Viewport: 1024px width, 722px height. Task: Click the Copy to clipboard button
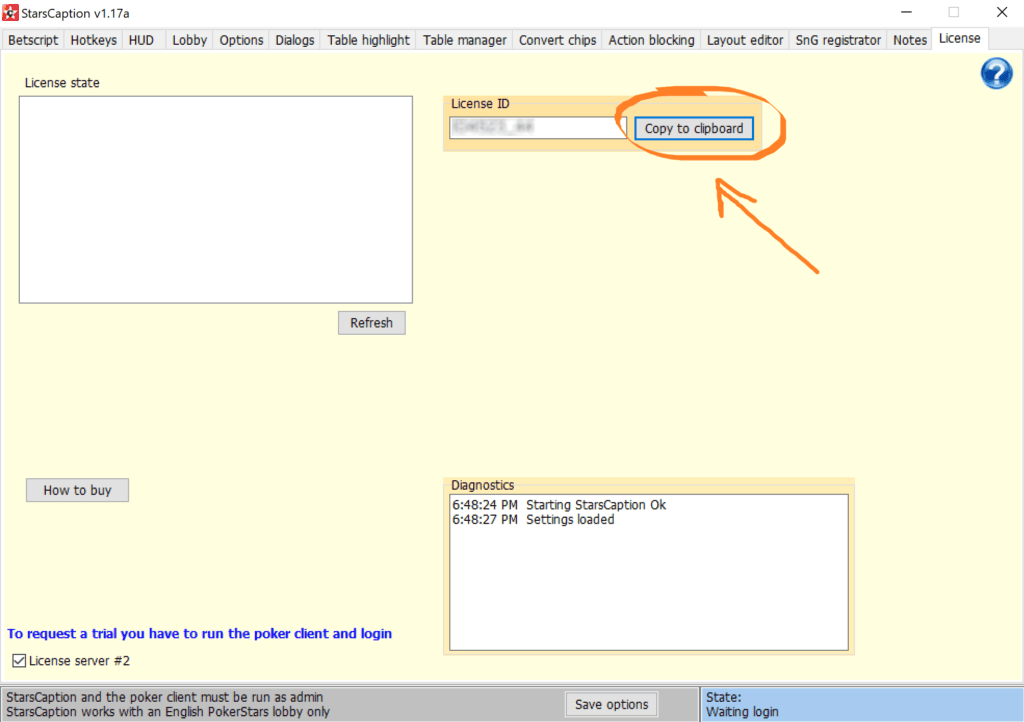694,128
